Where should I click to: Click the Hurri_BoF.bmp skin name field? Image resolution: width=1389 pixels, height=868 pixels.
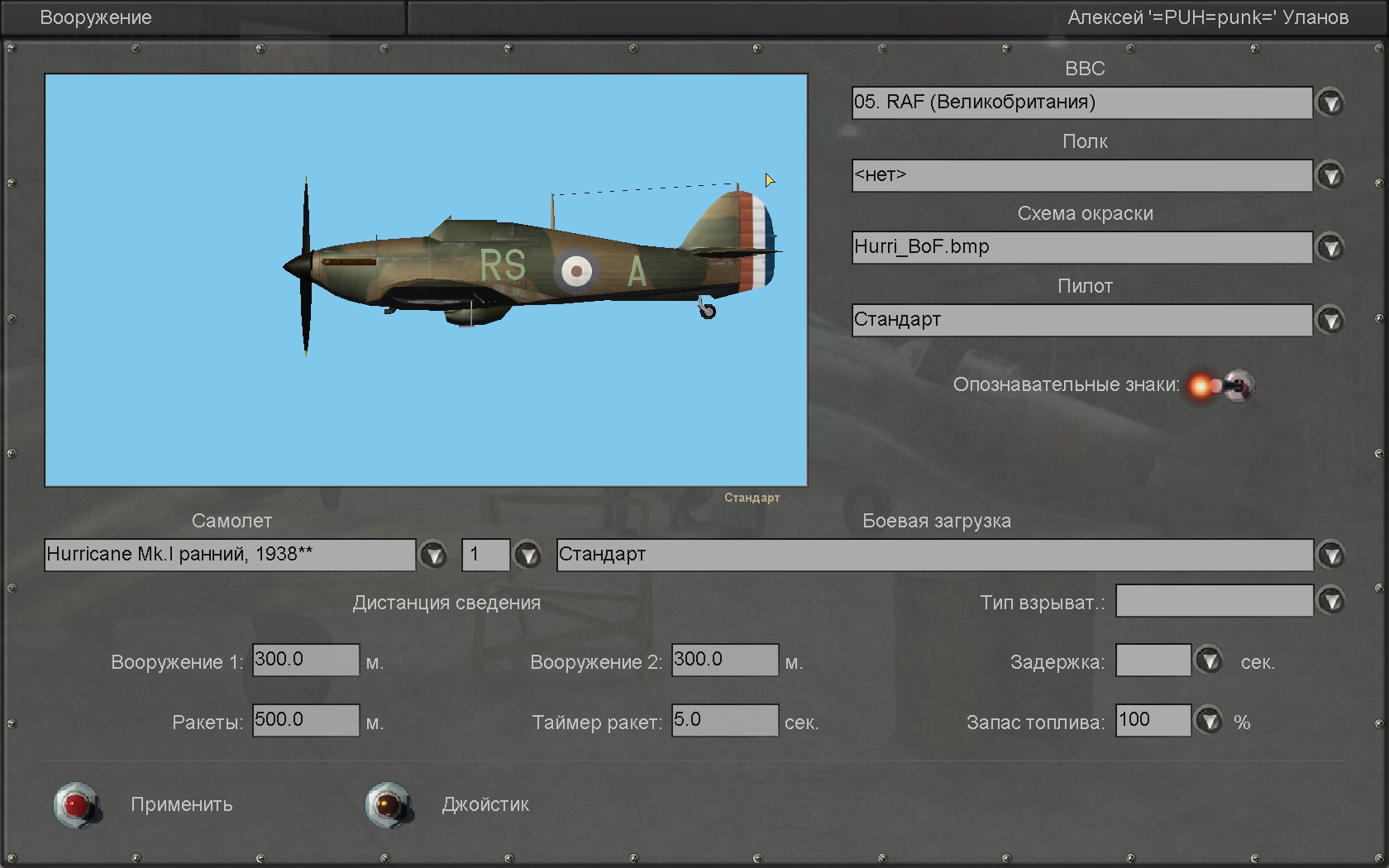coord(1081,247)
